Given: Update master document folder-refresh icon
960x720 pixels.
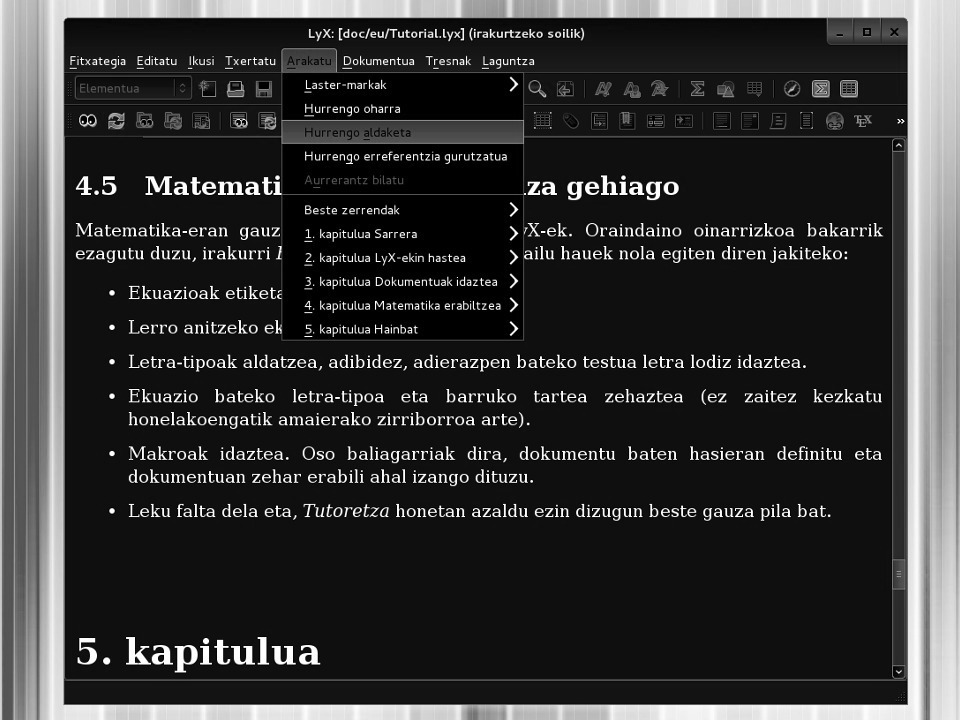Looking at the screenshot, I should [173, 121].
